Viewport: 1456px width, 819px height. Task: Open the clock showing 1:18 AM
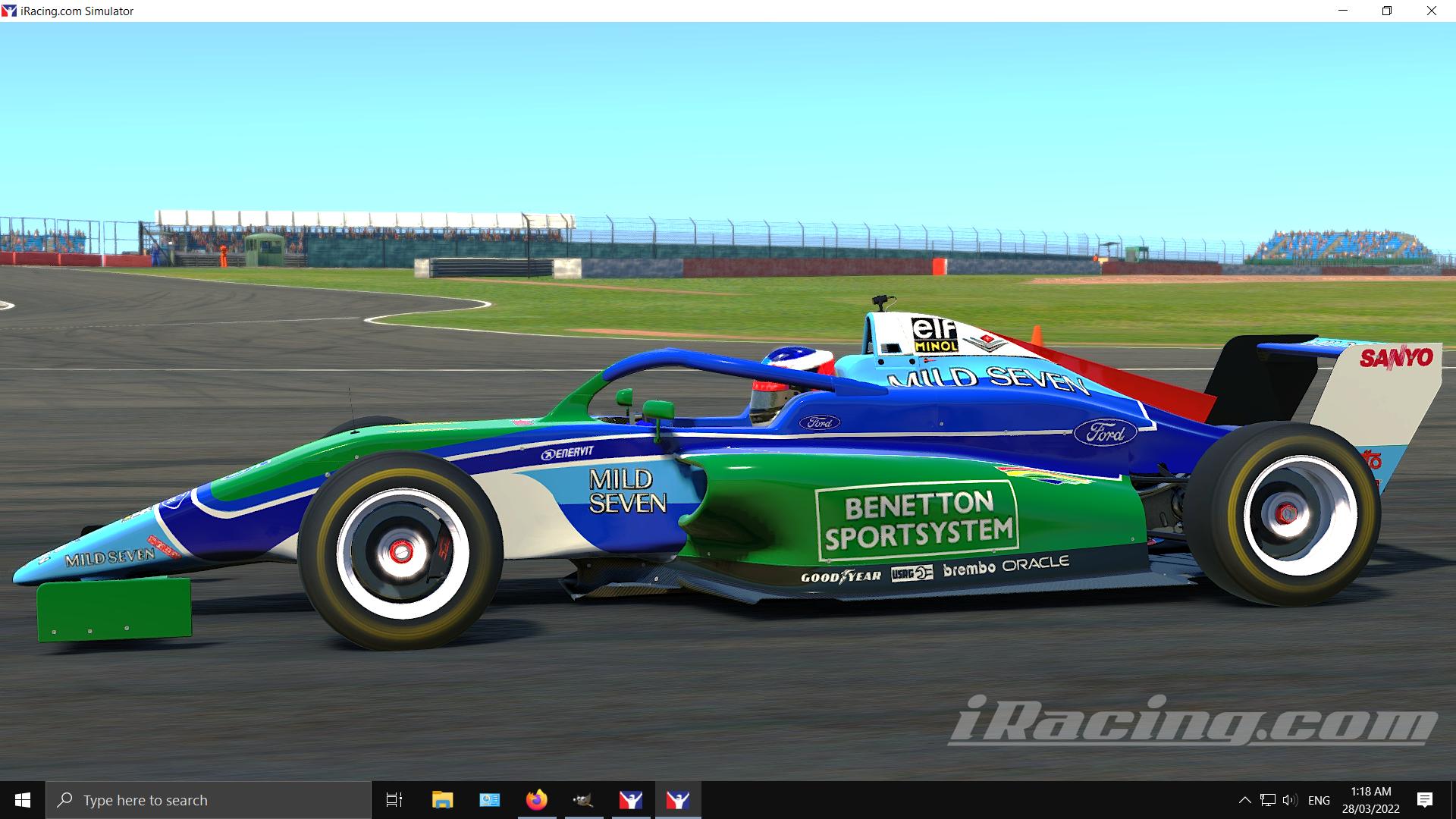1371,800
